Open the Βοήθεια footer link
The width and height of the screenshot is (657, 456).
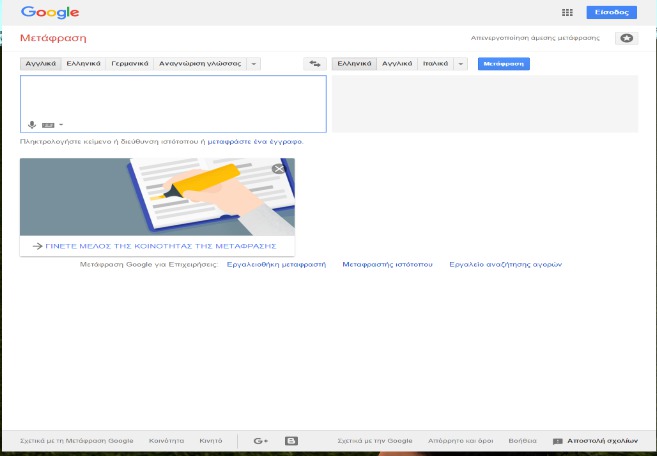click(x=522, y=441)
